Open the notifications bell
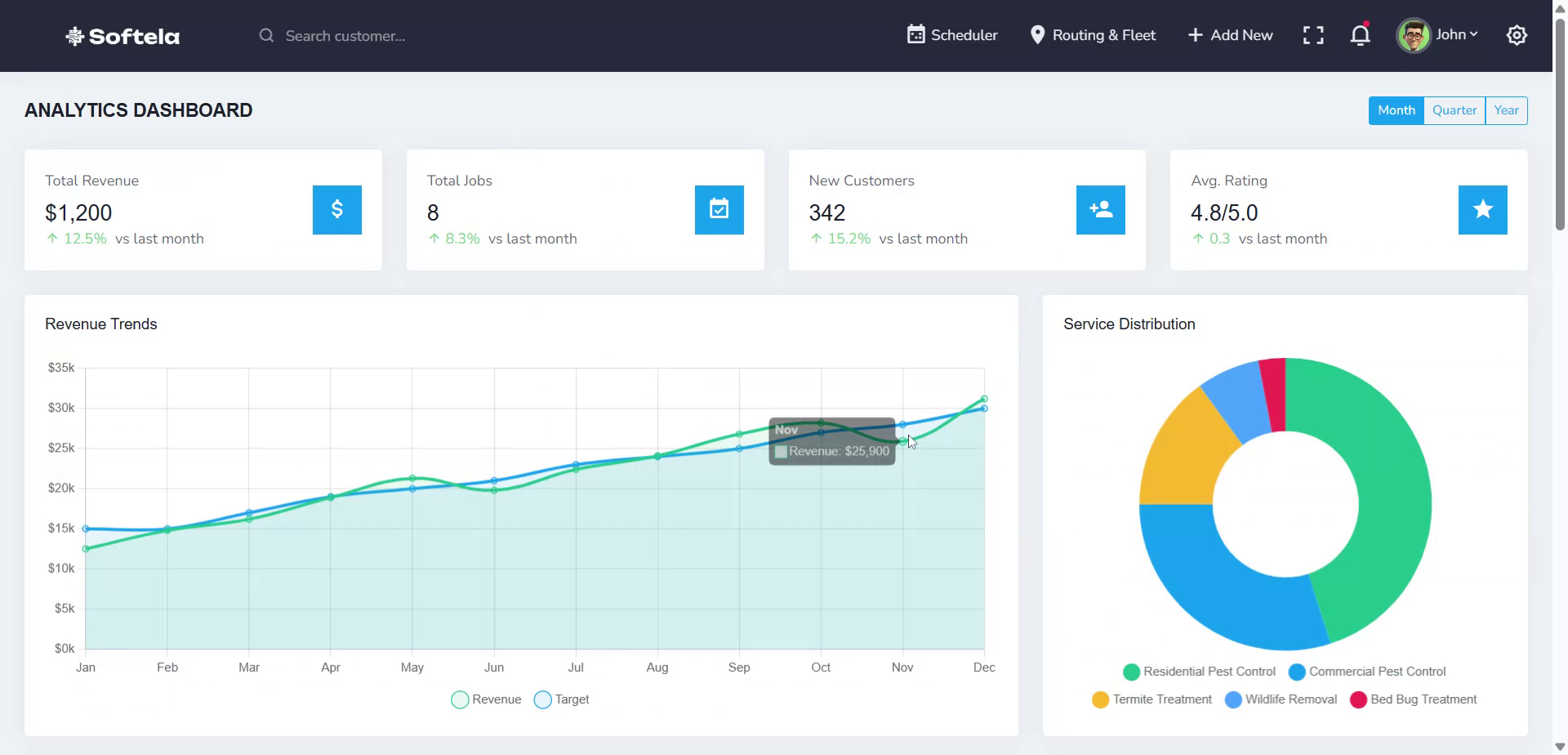The image size is (1568, 755). (1360, 35)
